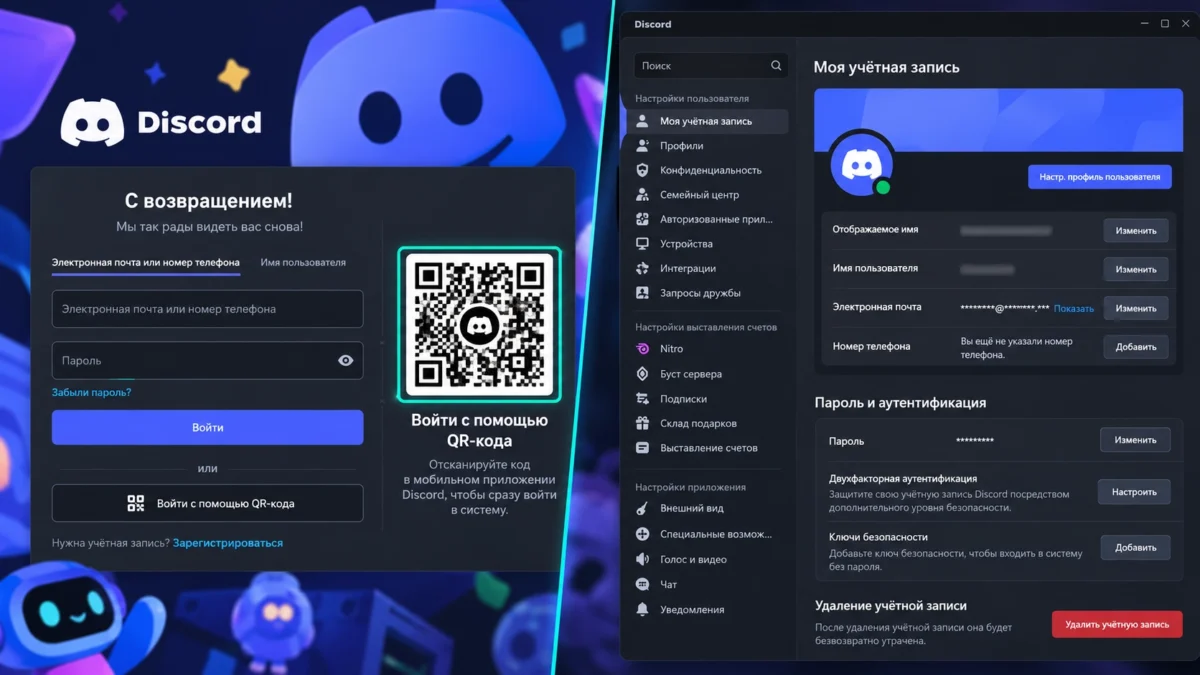Click Изменить next to Электронная почта

click(x=1136, y=308)
